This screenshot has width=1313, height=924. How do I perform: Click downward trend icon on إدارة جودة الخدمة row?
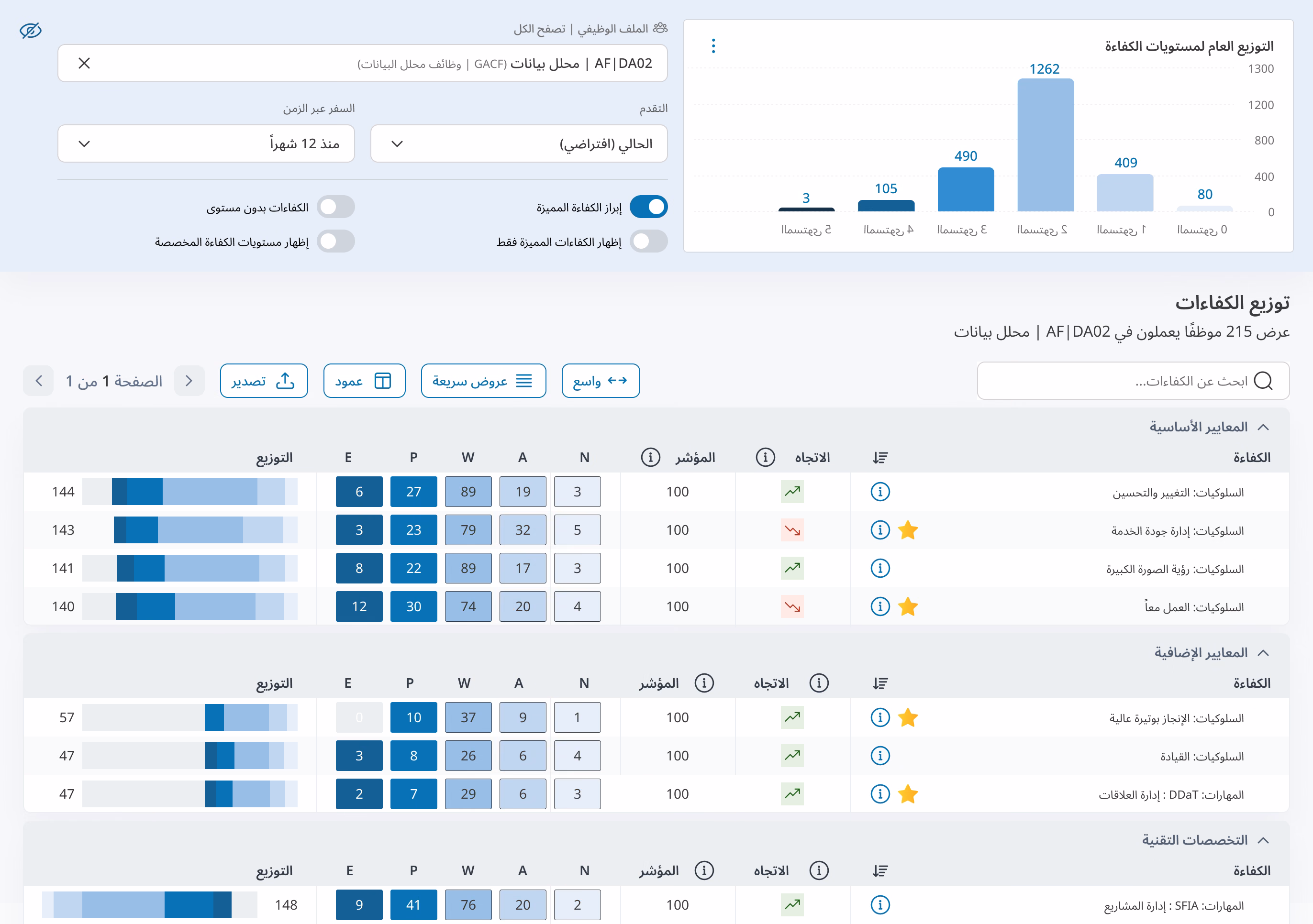pos(792,530)
